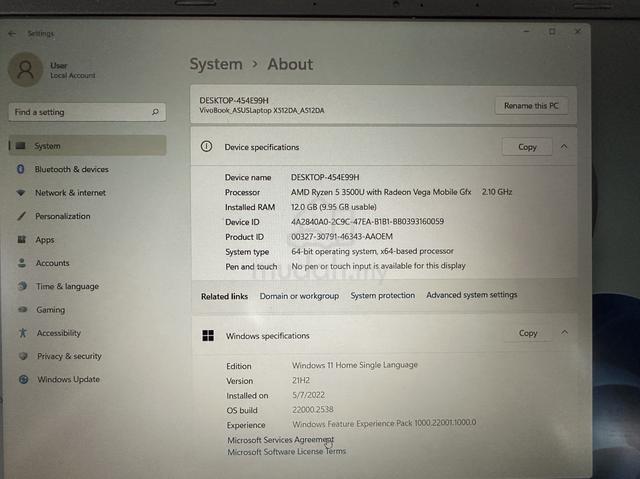Copy the Device specifications
Screen dimensions: 640x479
[527, 147]
